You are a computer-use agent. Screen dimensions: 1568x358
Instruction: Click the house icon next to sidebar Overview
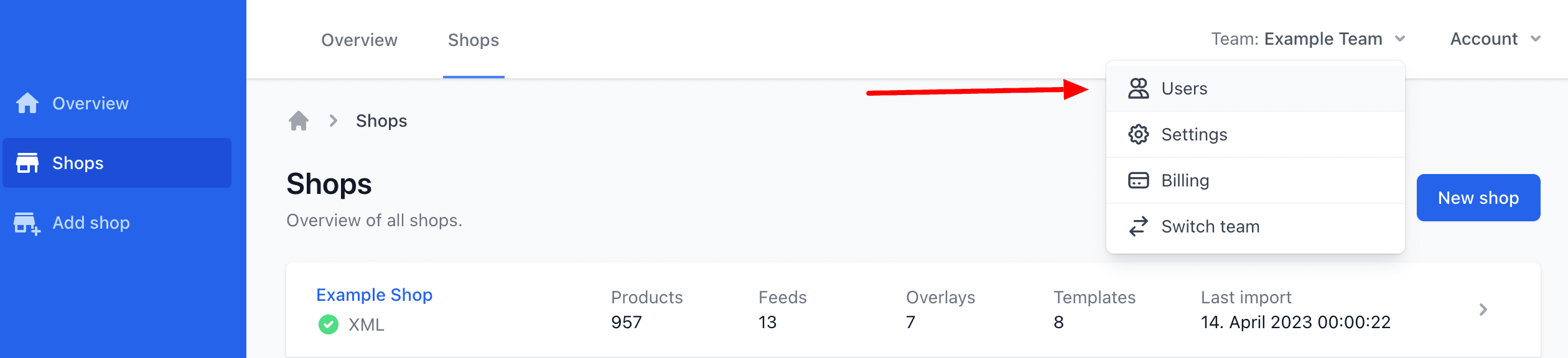tap(27, 103)
